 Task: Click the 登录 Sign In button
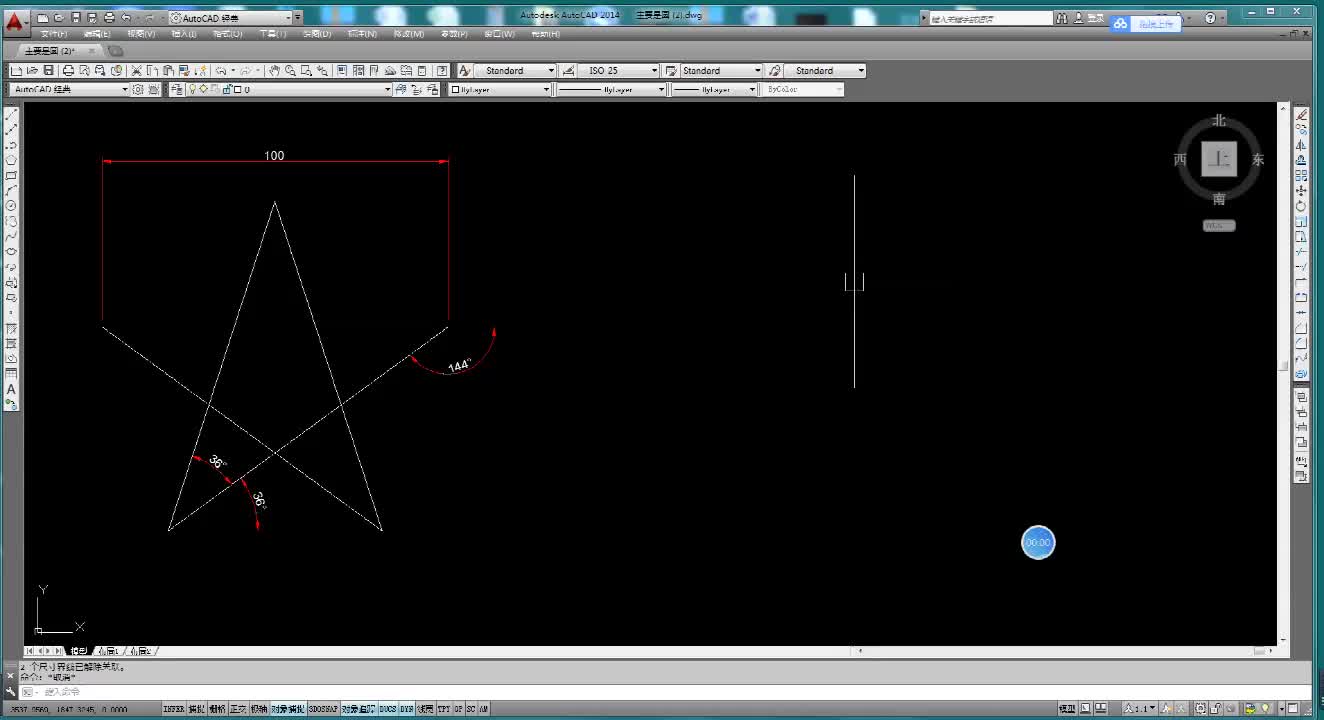pos(1096,18)
